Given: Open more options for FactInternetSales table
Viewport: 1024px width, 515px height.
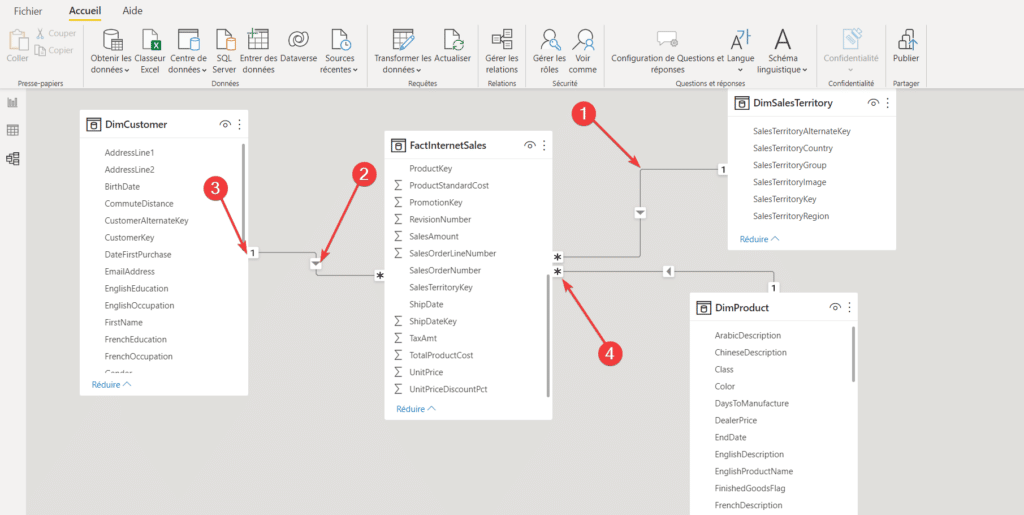Looking at the screenshot, I should [544, 145].
